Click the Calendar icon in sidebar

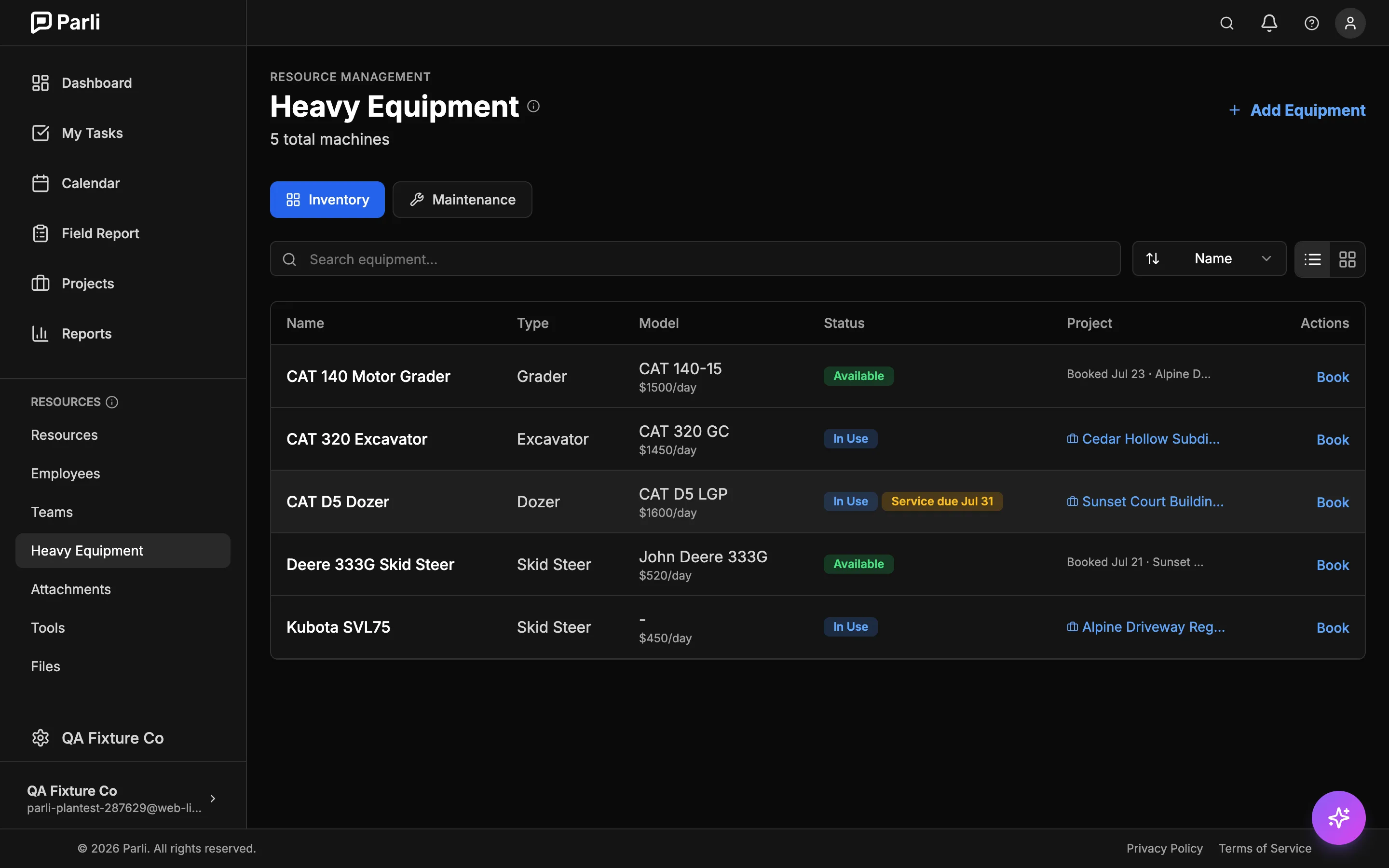point(40,183)
